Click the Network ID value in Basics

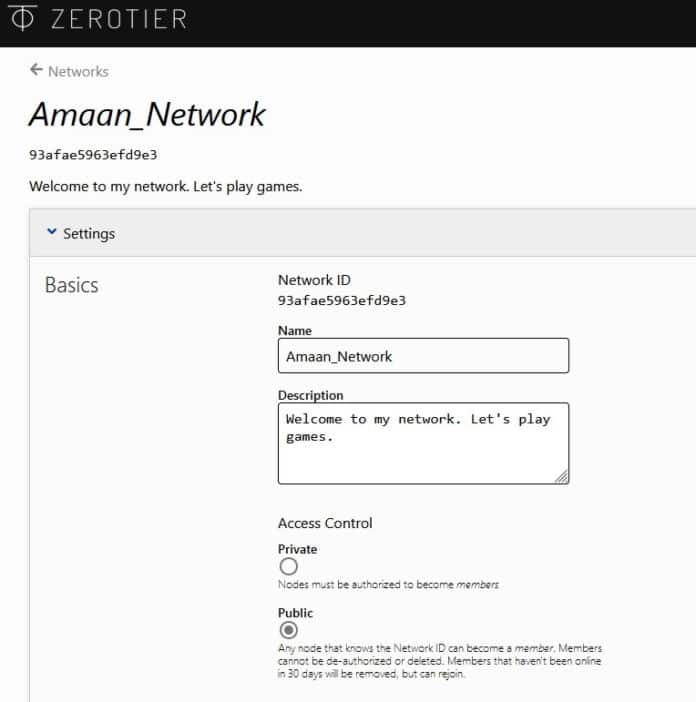click(341, 300)
